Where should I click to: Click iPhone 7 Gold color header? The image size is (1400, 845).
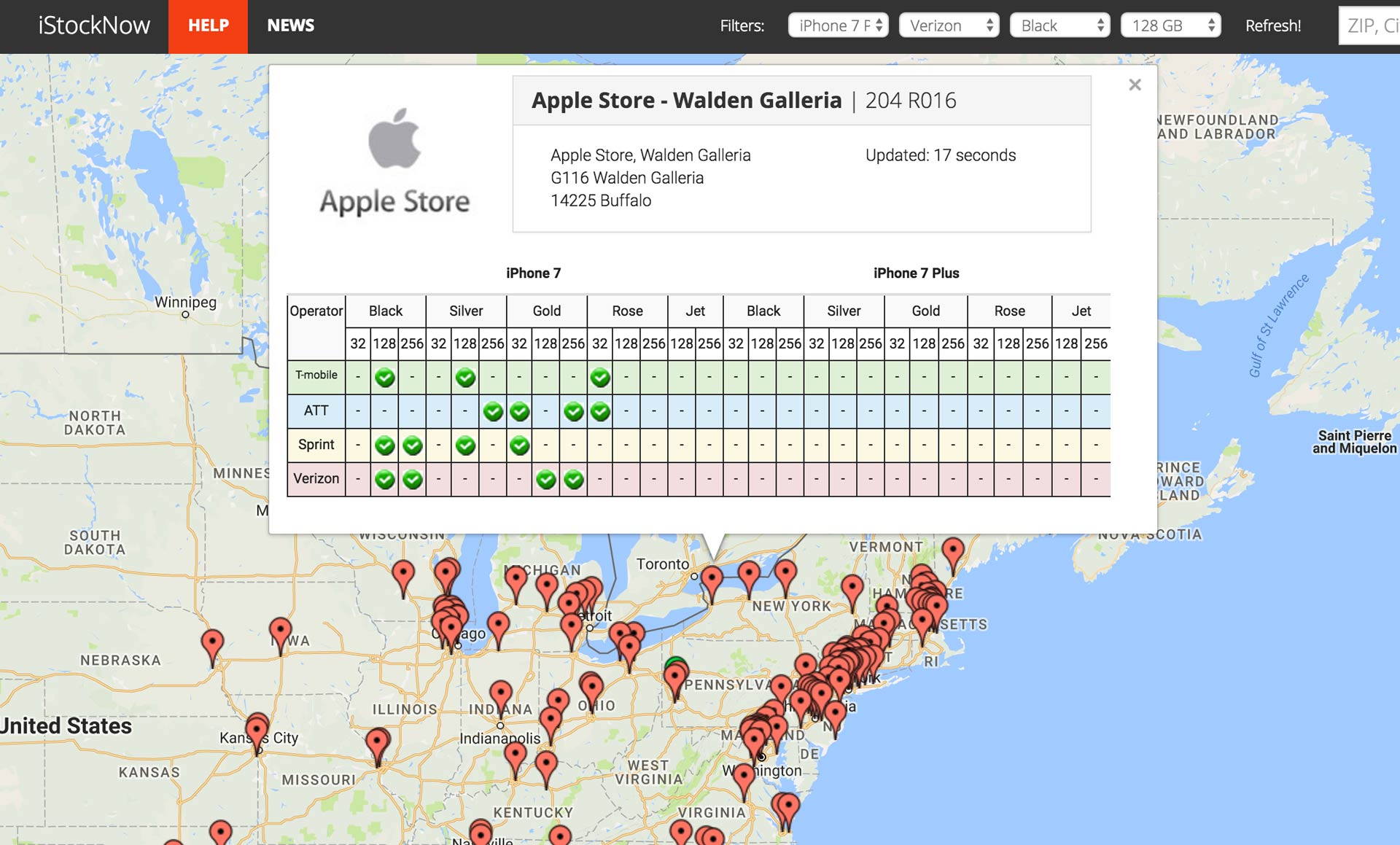(x=546, y=311)
